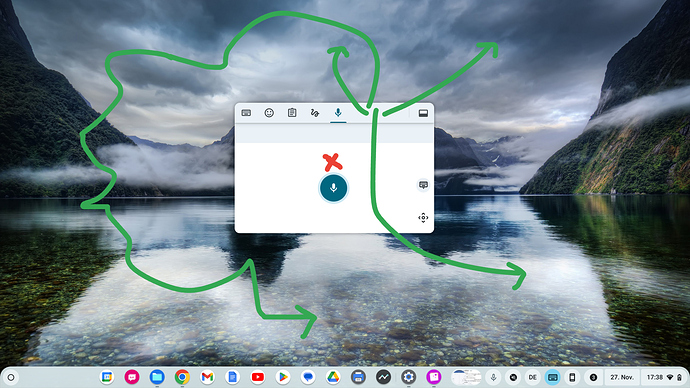
Task: Hide the on-screen keyboard
Action: click(423, 185)
